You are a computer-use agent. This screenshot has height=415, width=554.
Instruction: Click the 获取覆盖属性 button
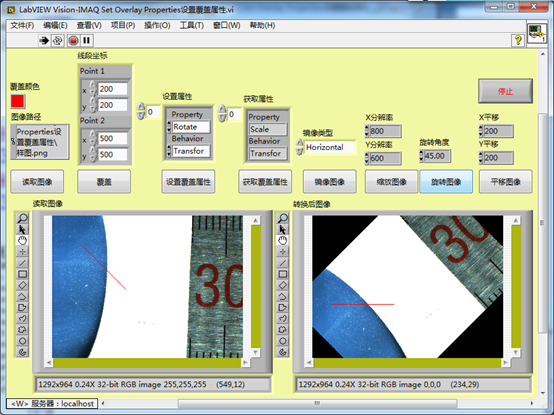[x=265, y=182]
